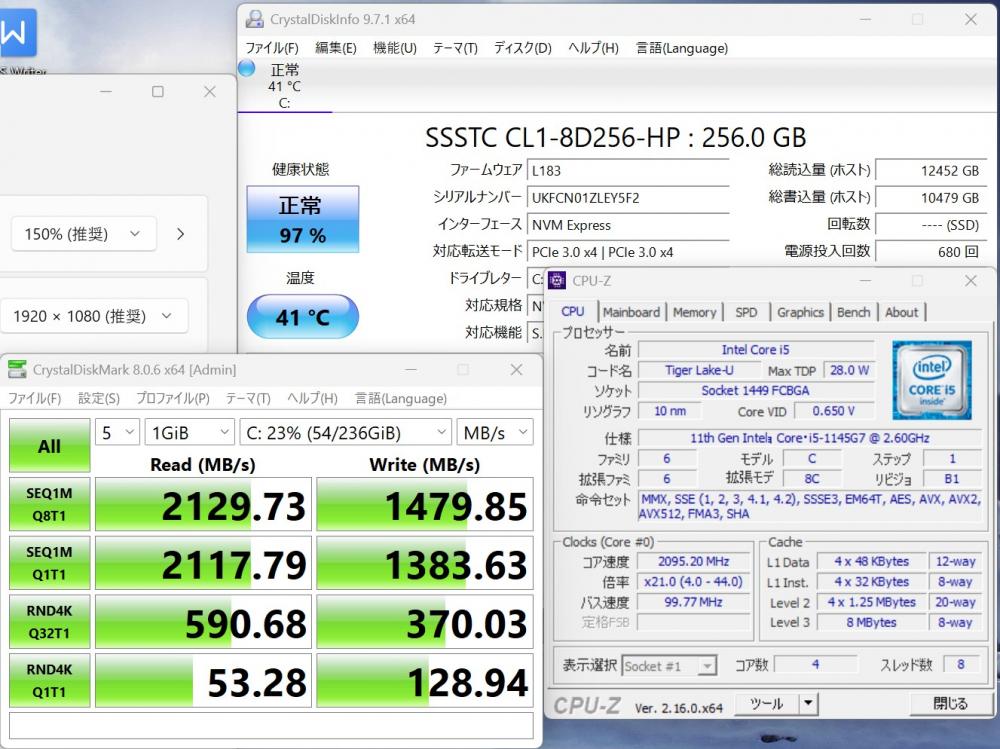
Task: Click the CrystalDiskMark title bar icon
Action: tap(18, 370)
